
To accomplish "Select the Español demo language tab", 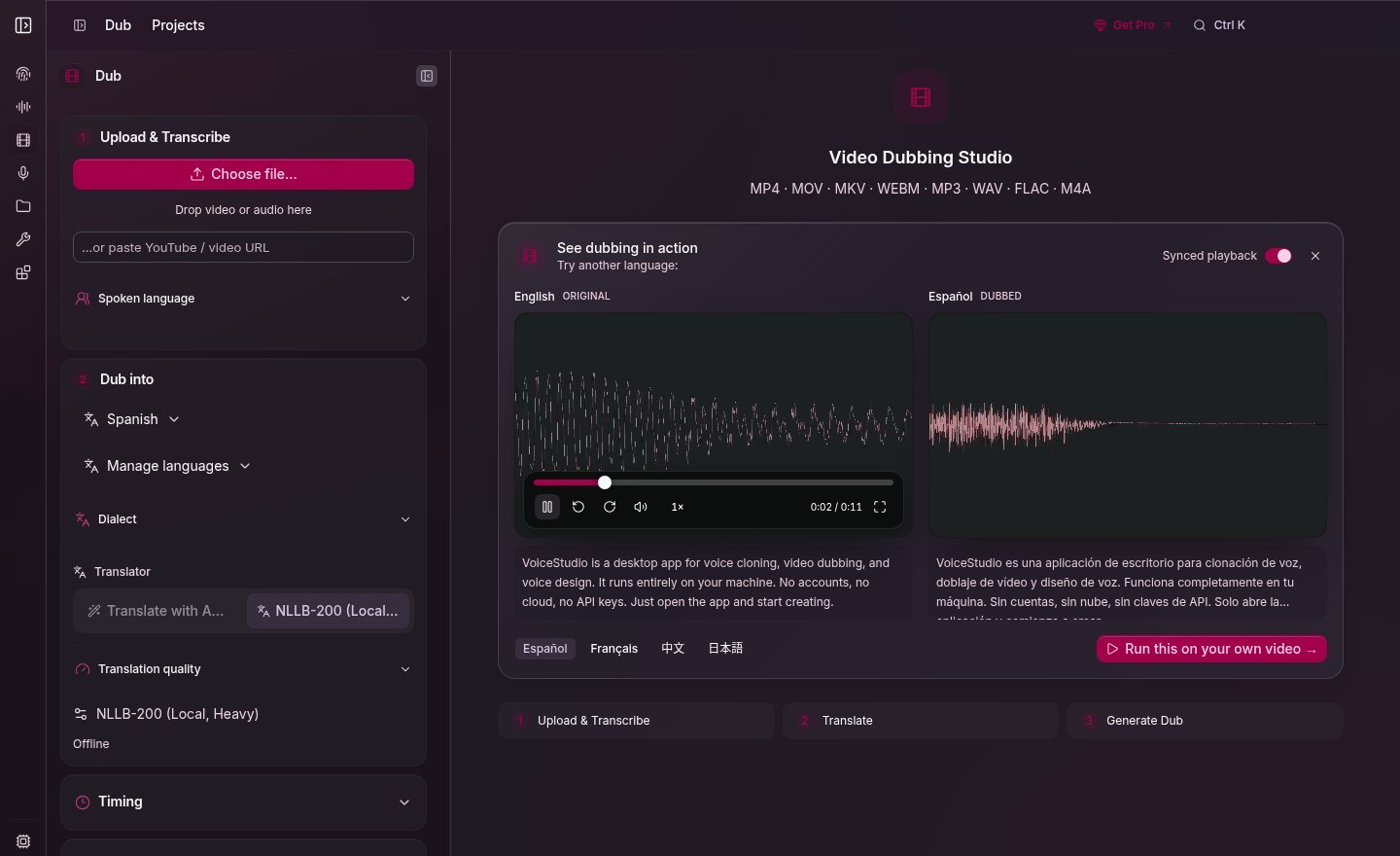I will [x=544, y=649].
